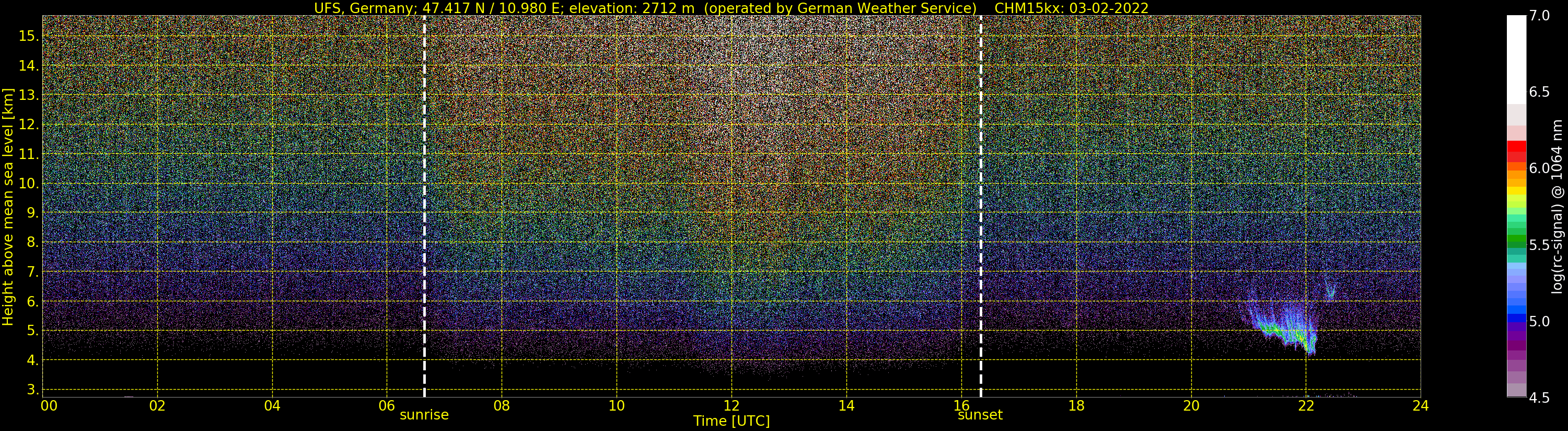
Task: Click the '00' time tick label
Action: click(x=49, y=406)
